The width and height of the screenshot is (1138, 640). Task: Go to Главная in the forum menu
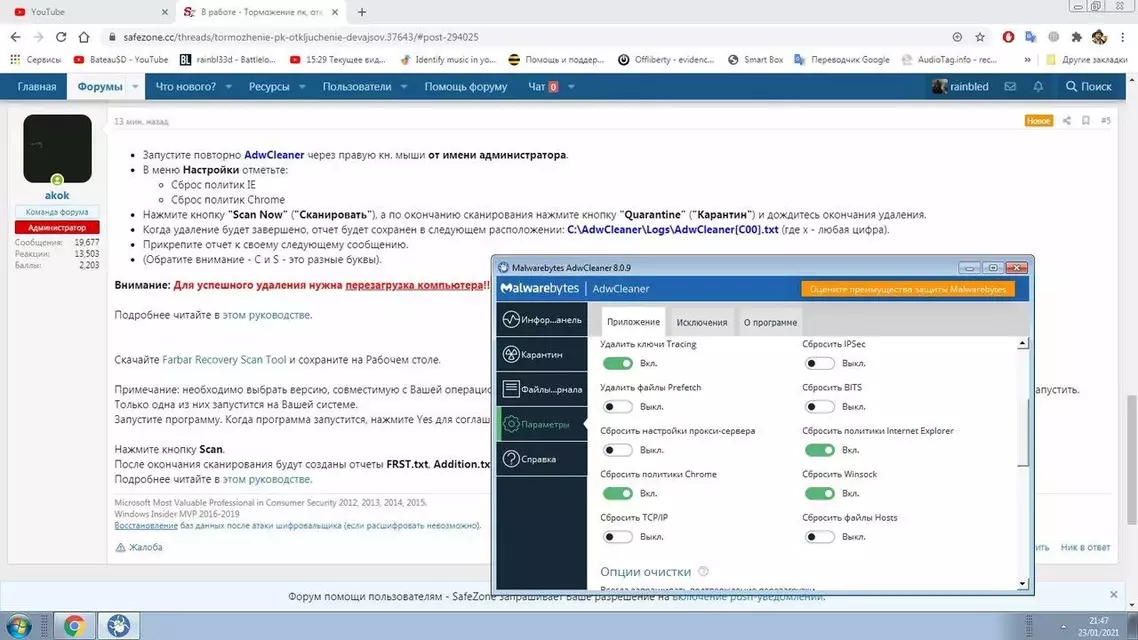[x=36, y=86]
